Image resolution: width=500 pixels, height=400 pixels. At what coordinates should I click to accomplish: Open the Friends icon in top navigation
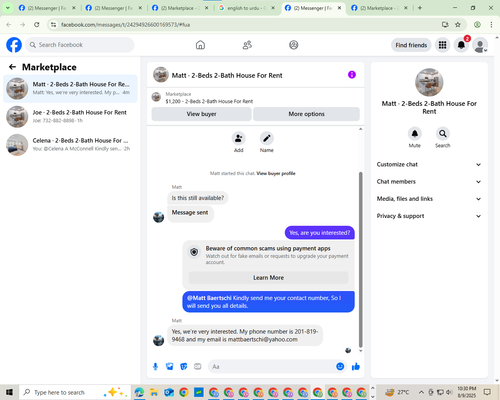coord(247,45)
